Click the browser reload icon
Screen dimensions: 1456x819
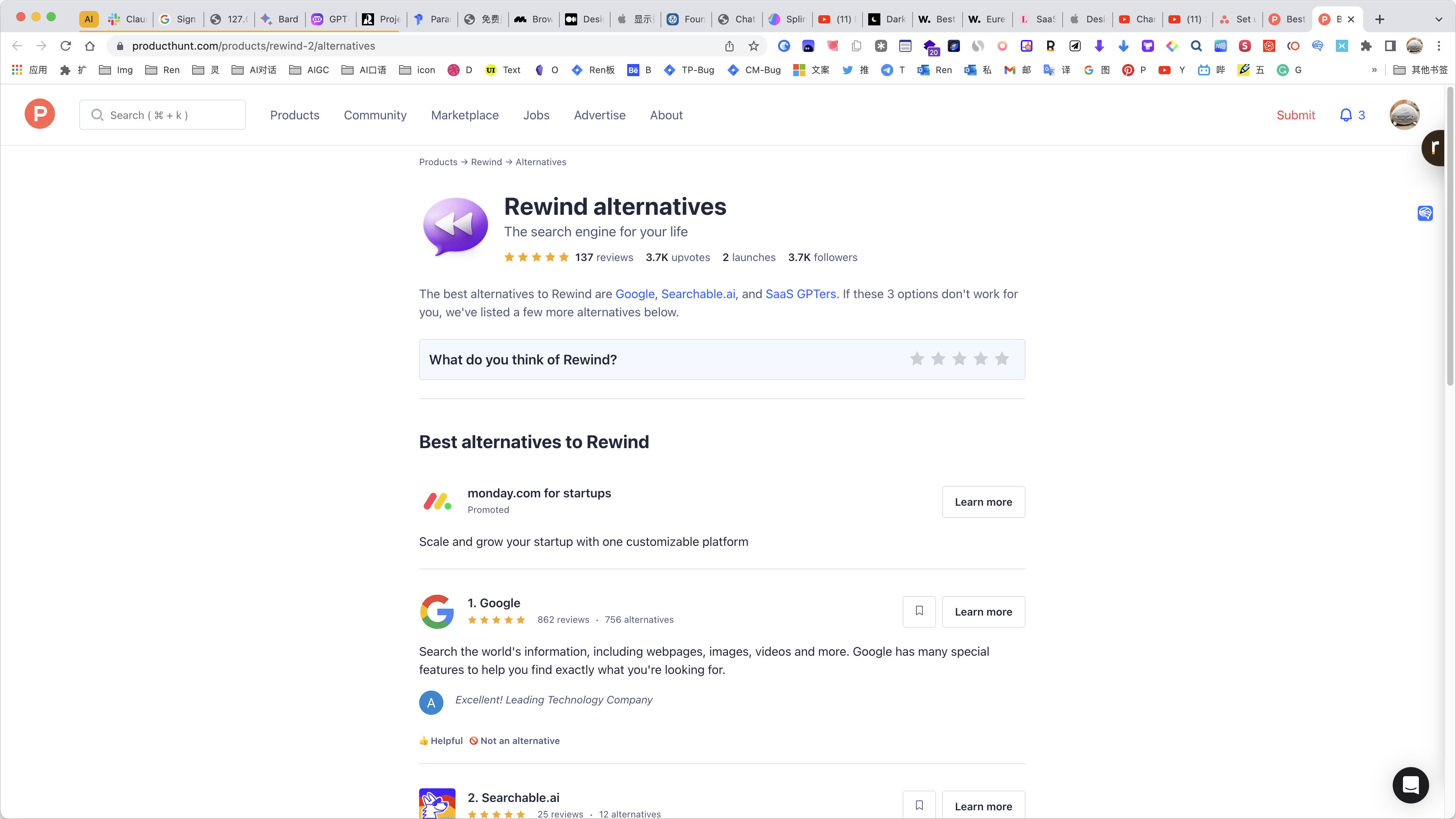click(66, 46)
